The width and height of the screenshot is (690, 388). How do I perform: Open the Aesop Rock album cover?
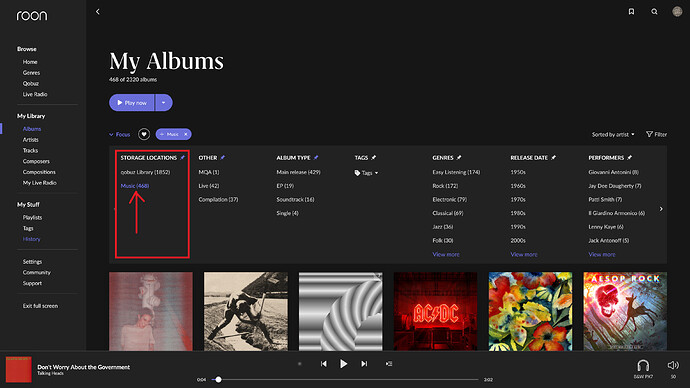point(625,311)
